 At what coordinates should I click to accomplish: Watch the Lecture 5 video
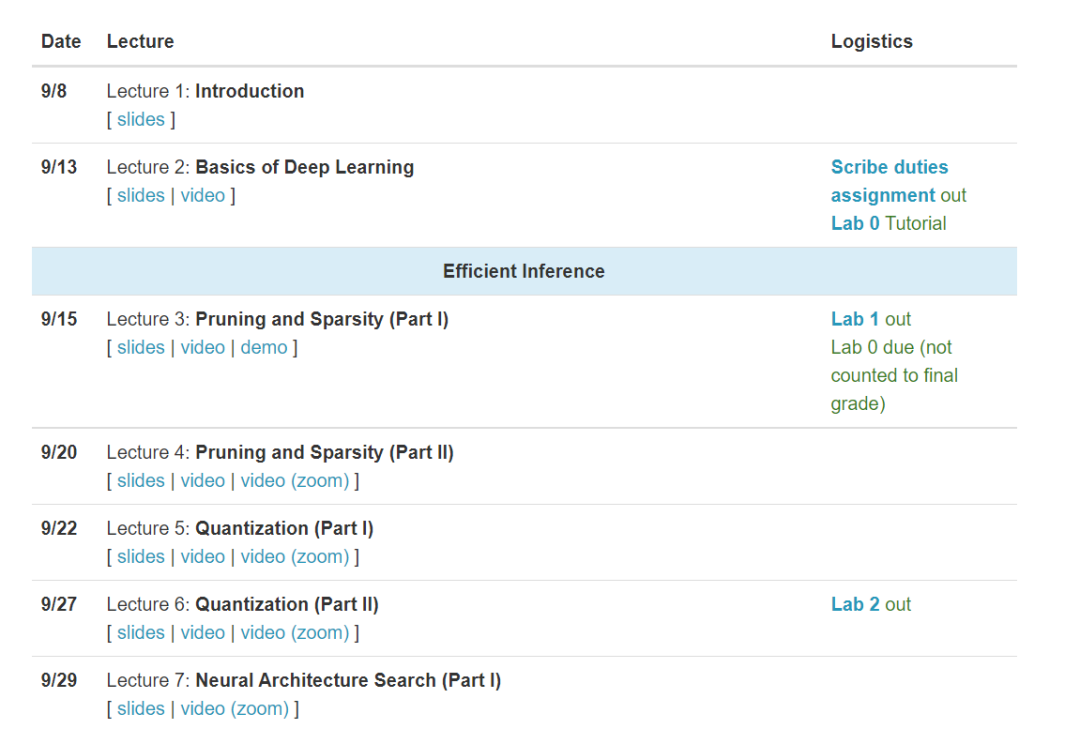click(x=202, y=556)
